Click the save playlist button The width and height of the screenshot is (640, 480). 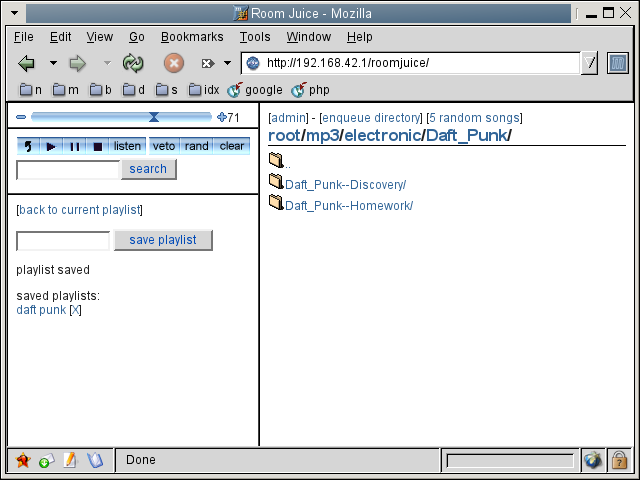coord(163,240)
